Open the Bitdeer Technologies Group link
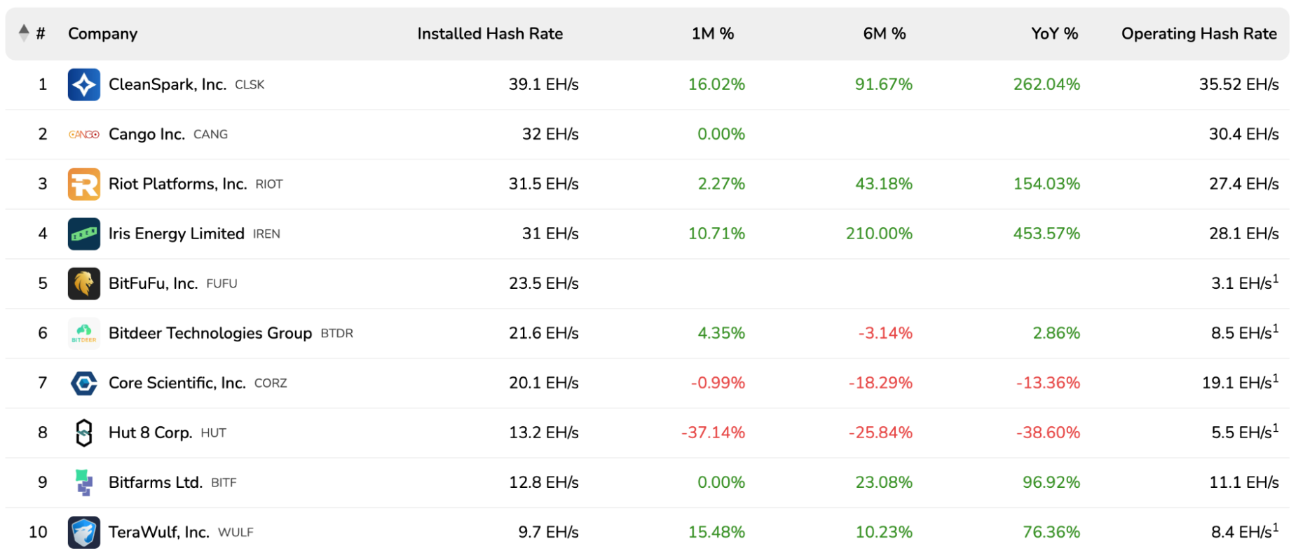This screenshot has height=555, width=1290. click(210, 333)
